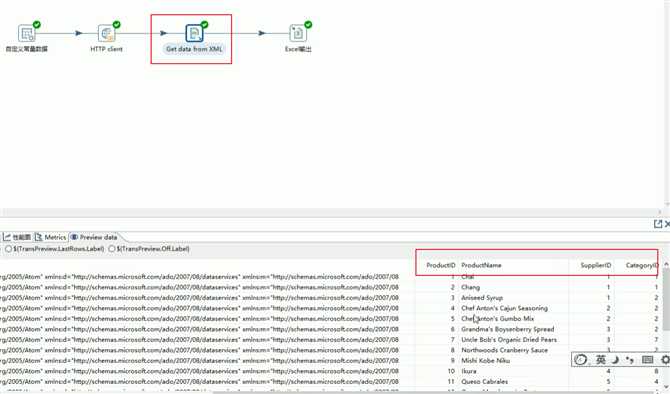Select the Northwoods Cranberry Sauce cell
The width and height of the screenshot is (670, 394).
click(x=504, y=350)
